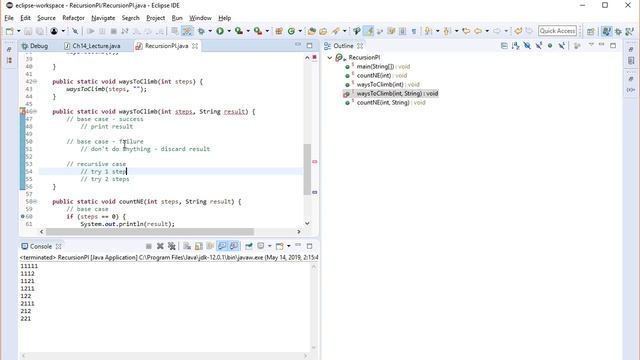
Task: Click the Skip All Breakpoints icon
Action: coord(75,31)
